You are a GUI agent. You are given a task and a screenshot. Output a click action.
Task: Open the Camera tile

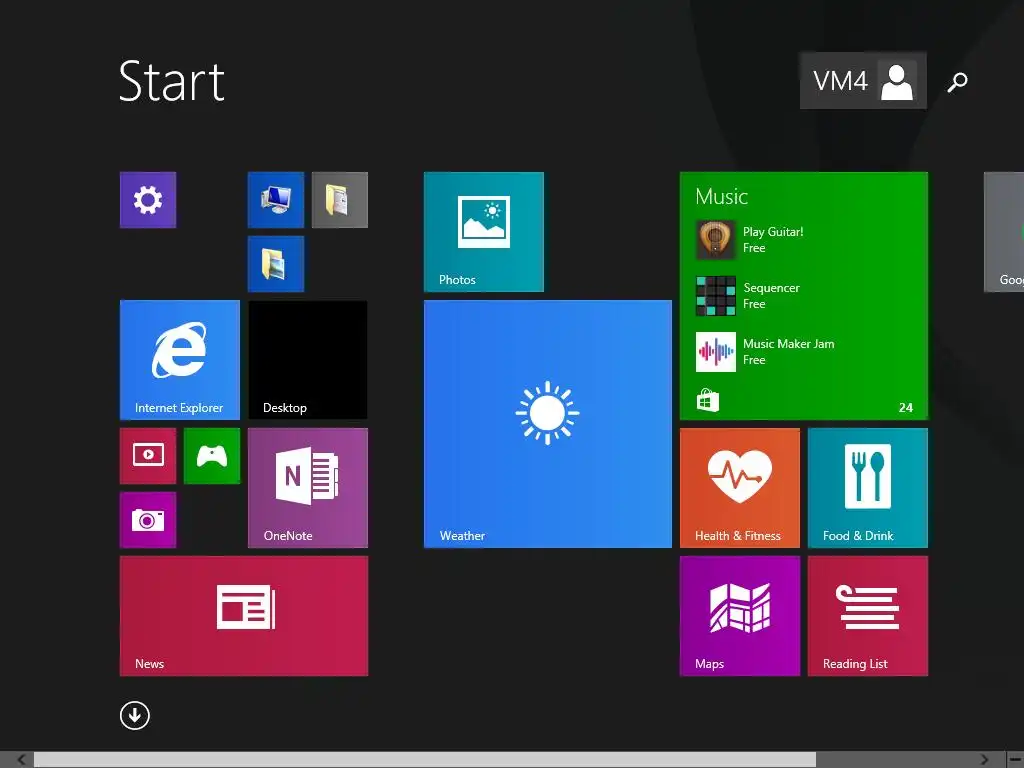click(x=148, y=520)
